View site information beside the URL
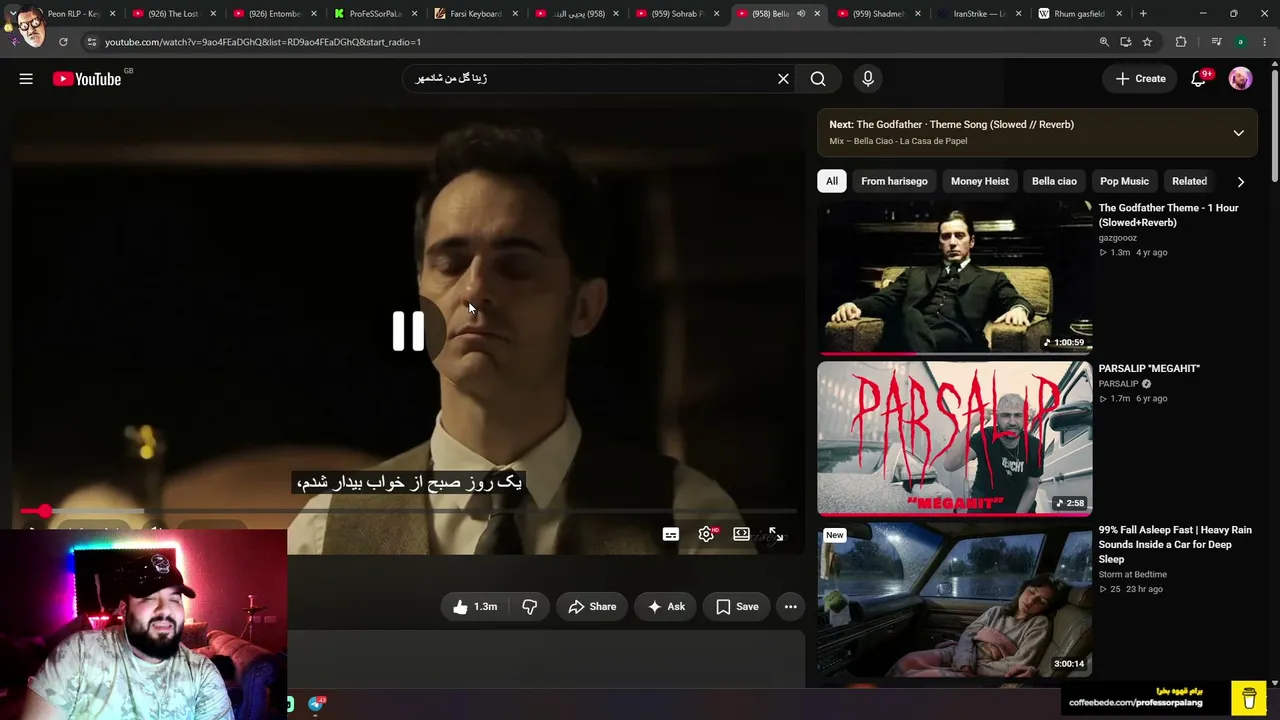Image resolution: width=1280 pixels, height=720 pixels. 91,42
